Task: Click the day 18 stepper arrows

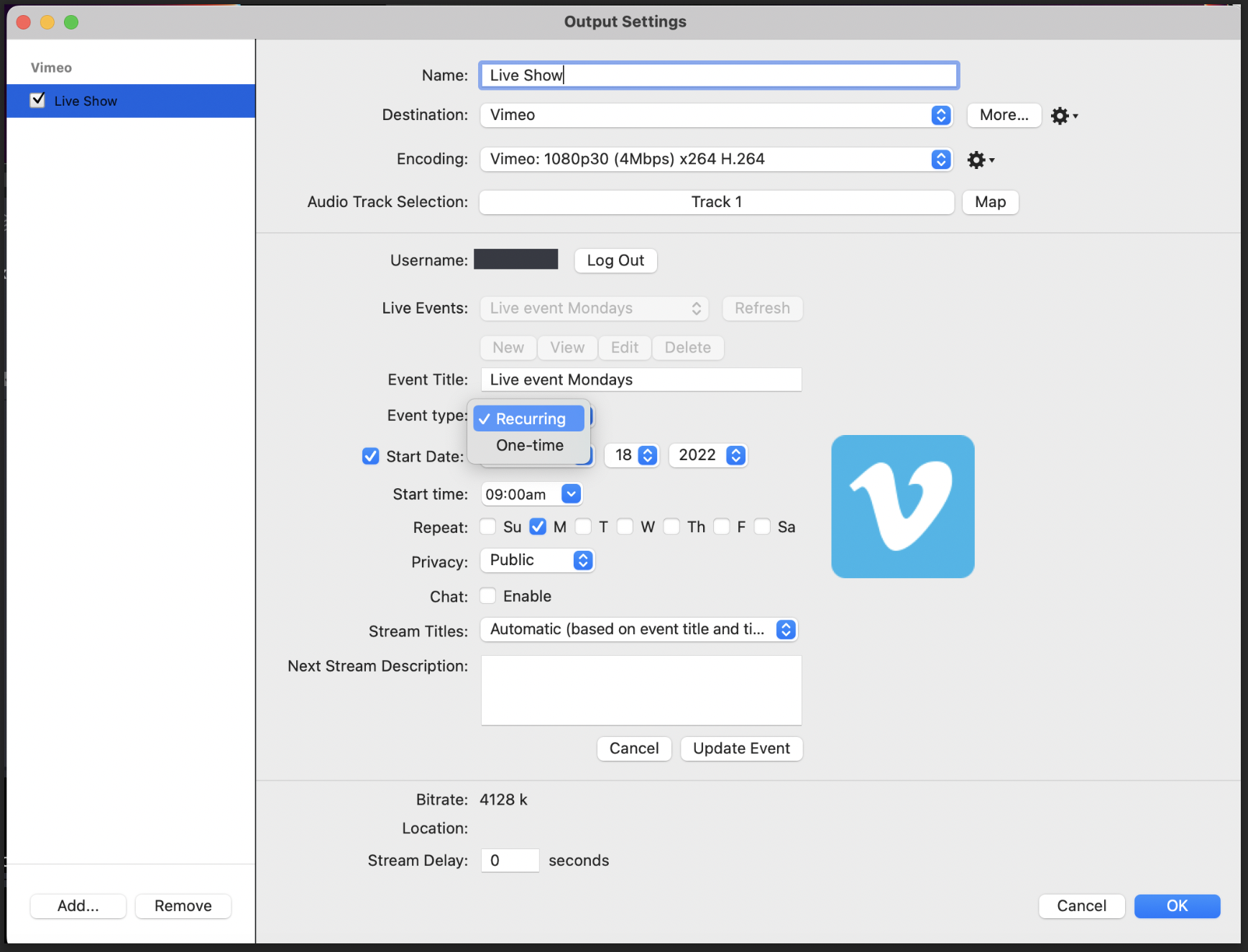Action: [648, 455]
